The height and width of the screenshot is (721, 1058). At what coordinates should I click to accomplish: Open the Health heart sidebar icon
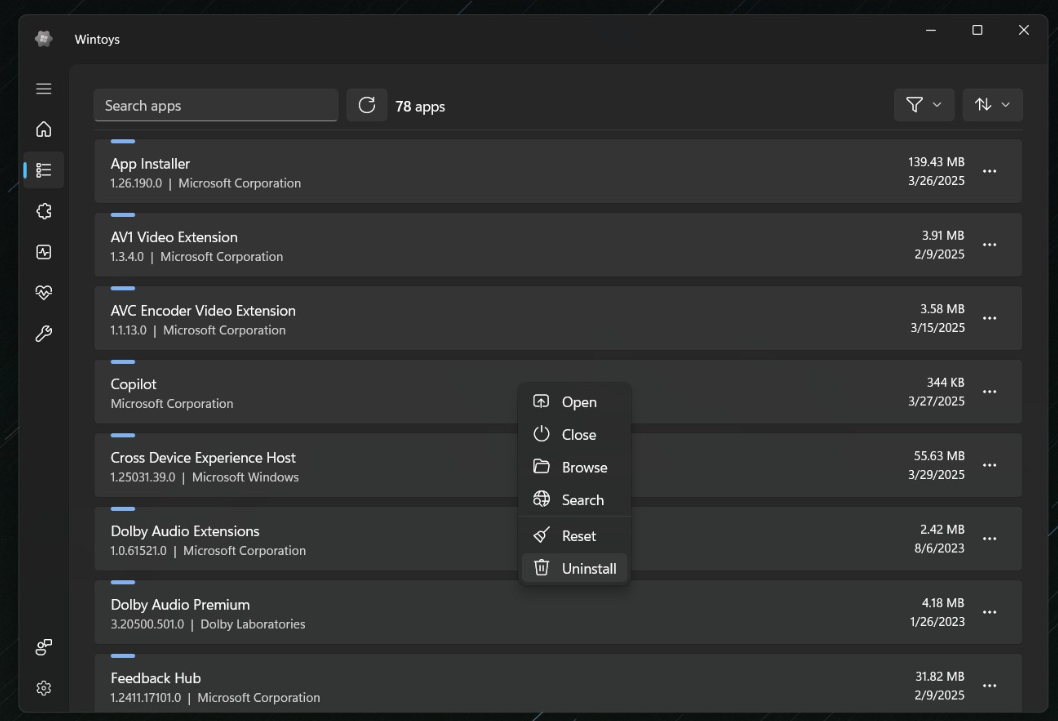click(x=44, y=293)
